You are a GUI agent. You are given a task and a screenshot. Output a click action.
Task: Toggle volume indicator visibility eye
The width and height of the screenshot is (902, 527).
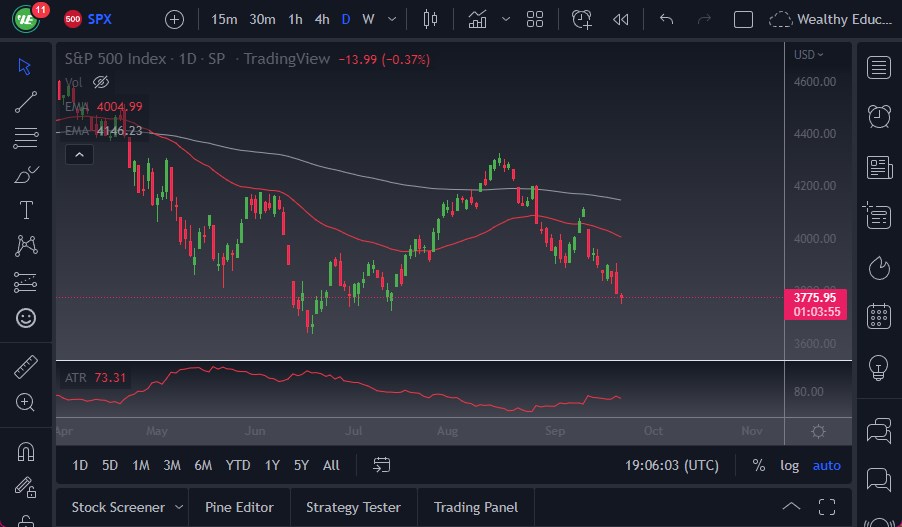(x=100, y=82)
